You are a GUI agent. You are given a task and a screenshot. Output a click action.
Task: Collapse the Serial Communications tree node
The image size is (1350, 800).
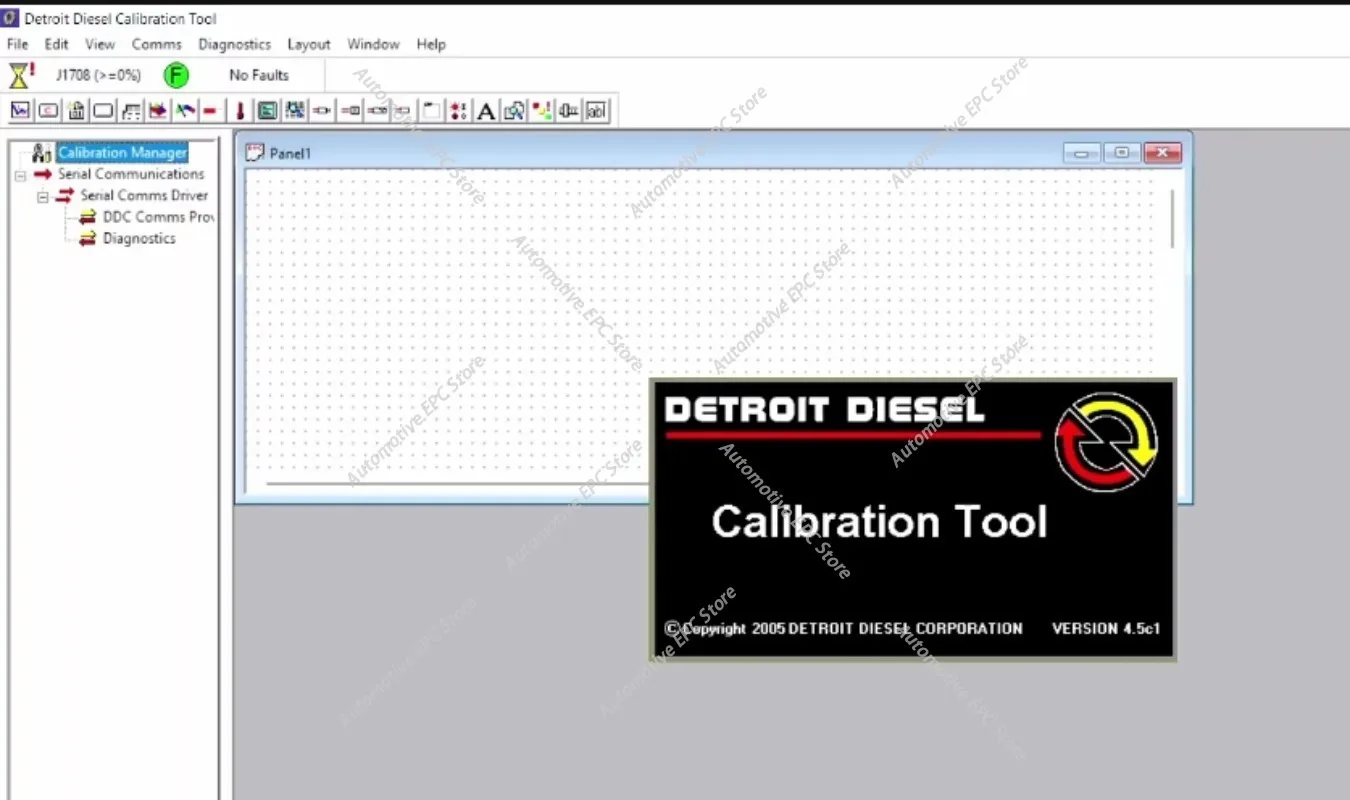(x=20, y=175)
